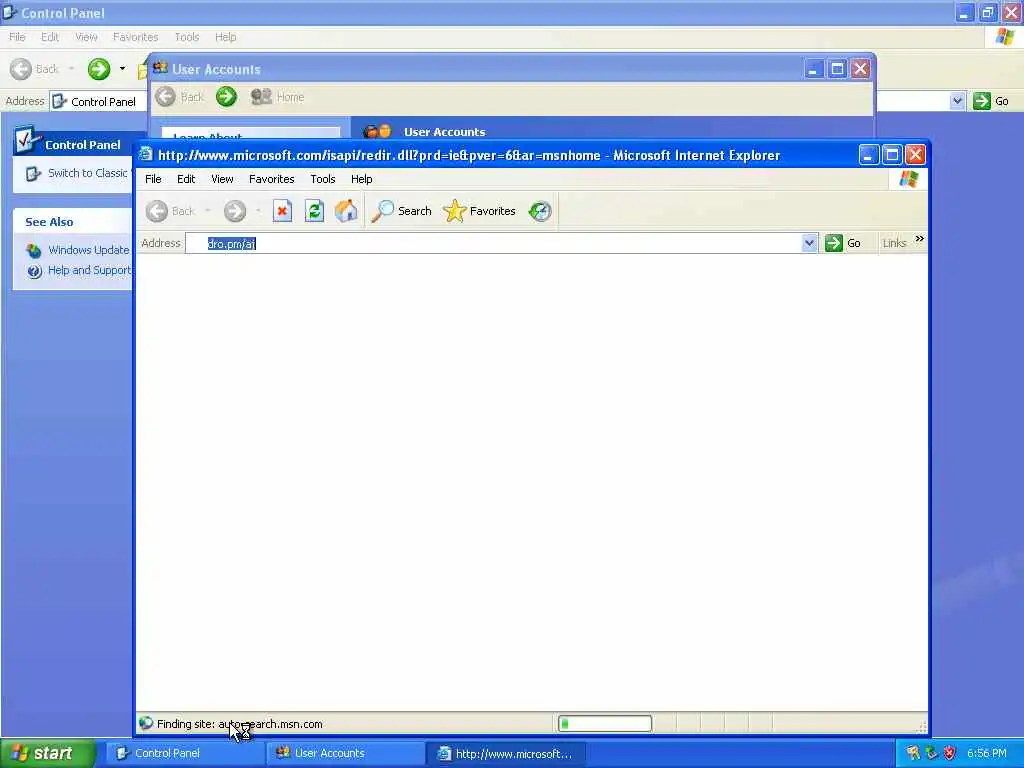The height and width of the screenshot is (768, 1024).
Task: Click the IE window resize grip
Action: (921, 726)
